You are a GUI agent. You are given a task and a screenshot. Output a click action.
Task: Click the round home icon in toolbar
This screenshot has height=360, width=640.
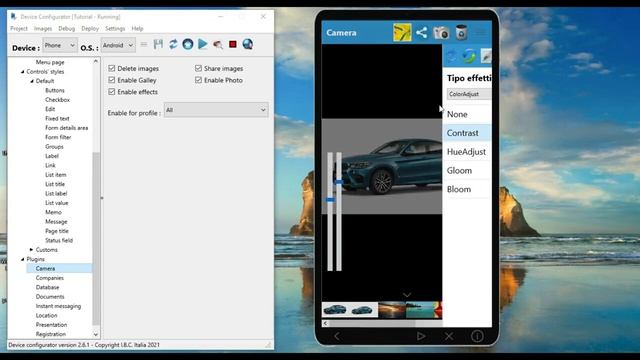(188, 44)
